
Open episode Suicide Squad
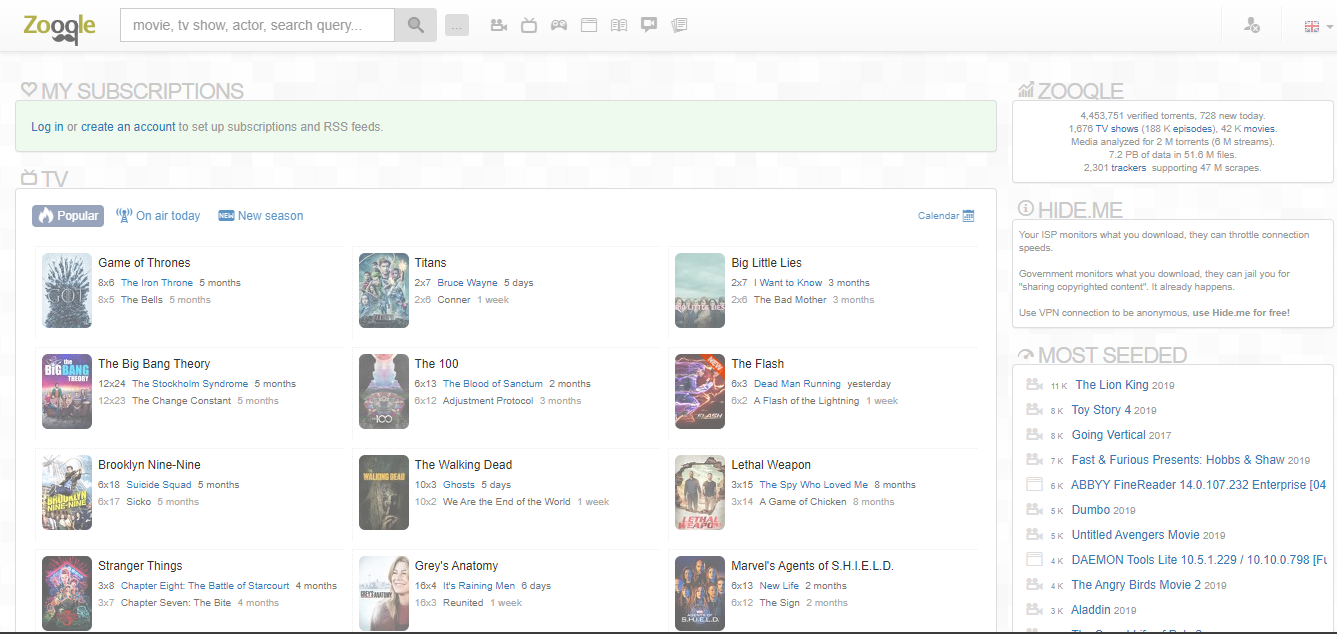(x=158, y=485)
